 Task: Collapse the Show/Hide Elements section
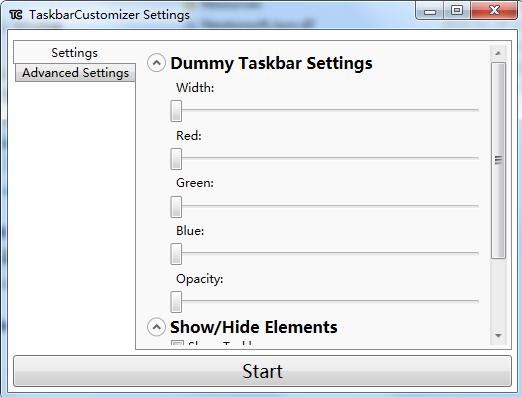tap(156, 327)
